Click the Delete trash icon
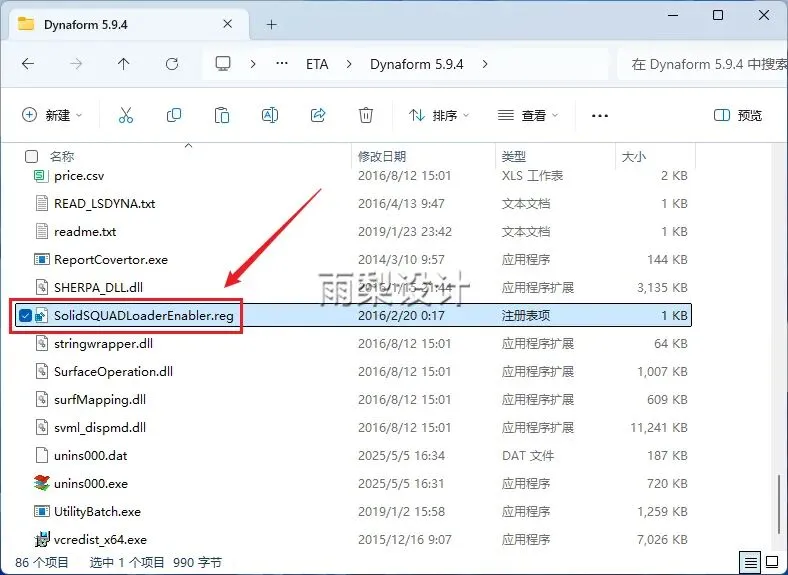This screenshot has width=788, height=575. 366,116
